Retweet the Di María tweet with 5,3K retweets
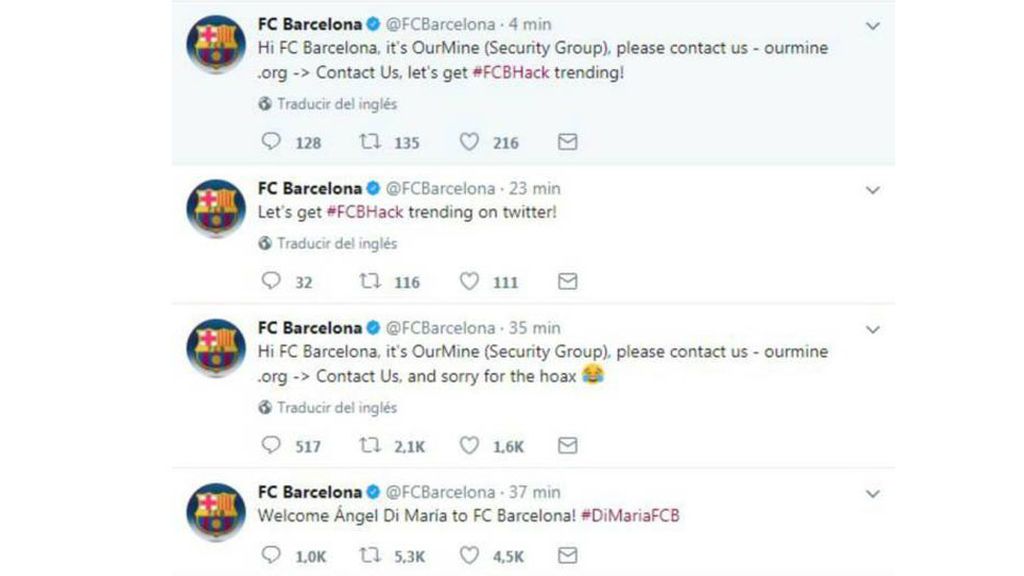The width and height of the screenshot is (1024, 576). point(370,555)
